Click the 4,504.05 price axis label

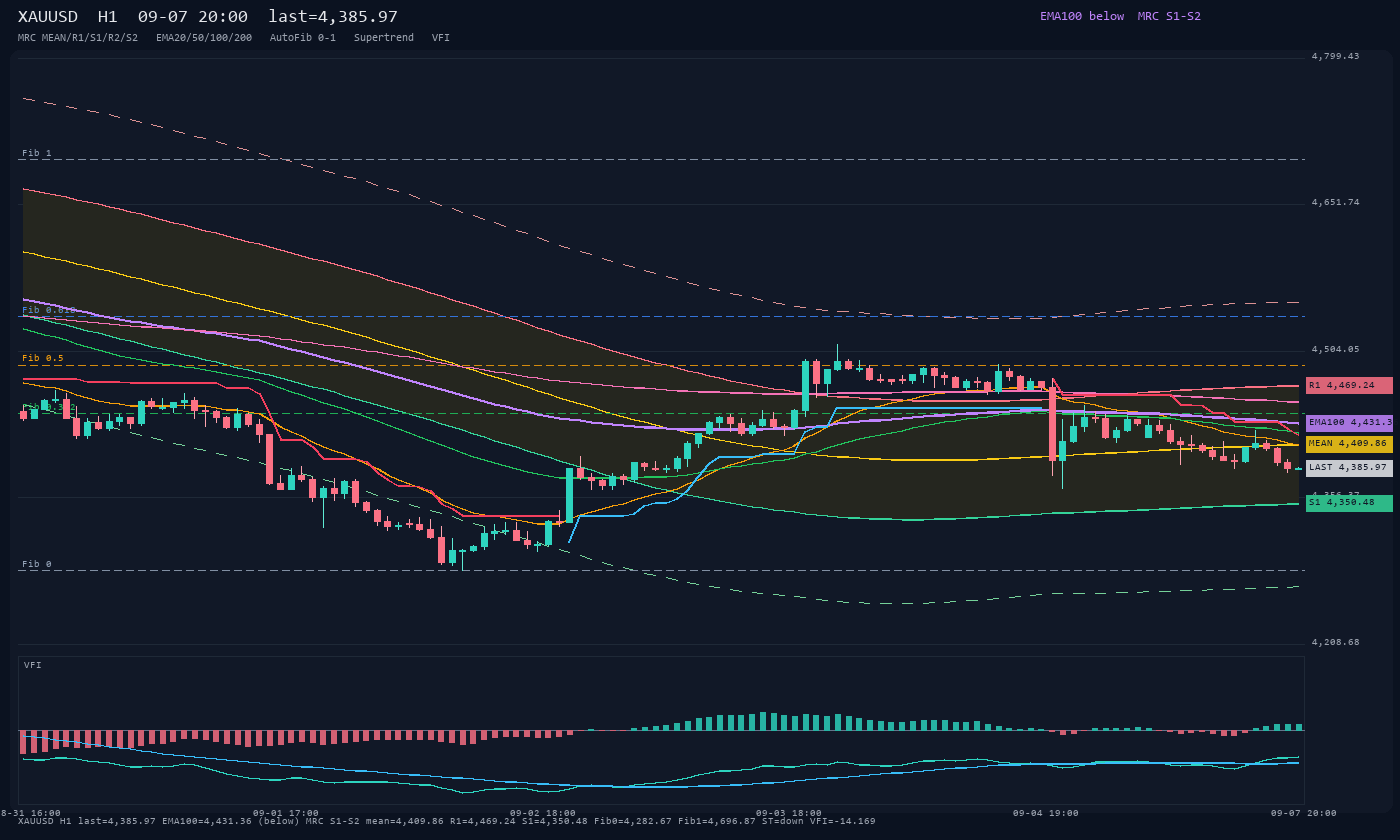pos(1335,349)
